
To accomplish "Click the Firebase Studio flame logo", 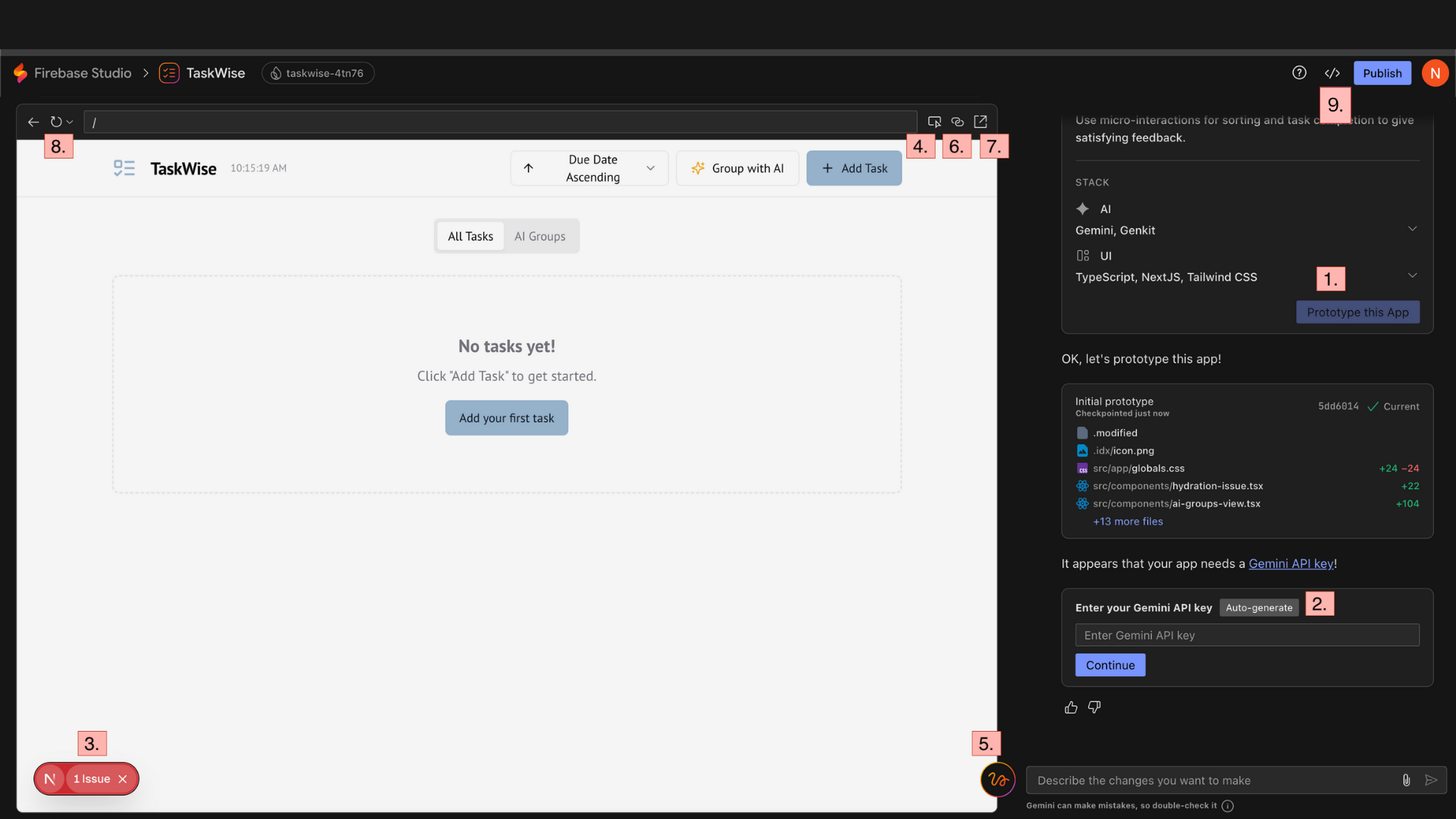I will click(20, 73).
